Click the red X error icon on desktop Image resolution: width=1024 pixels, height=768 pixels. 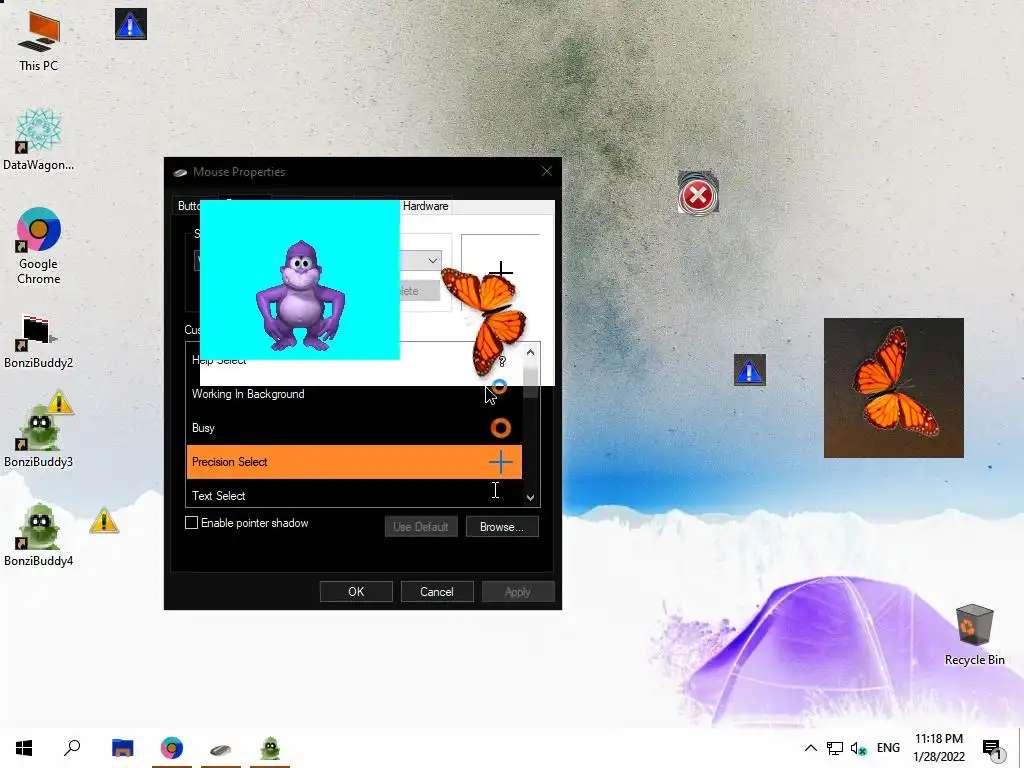tap(698, 194)
